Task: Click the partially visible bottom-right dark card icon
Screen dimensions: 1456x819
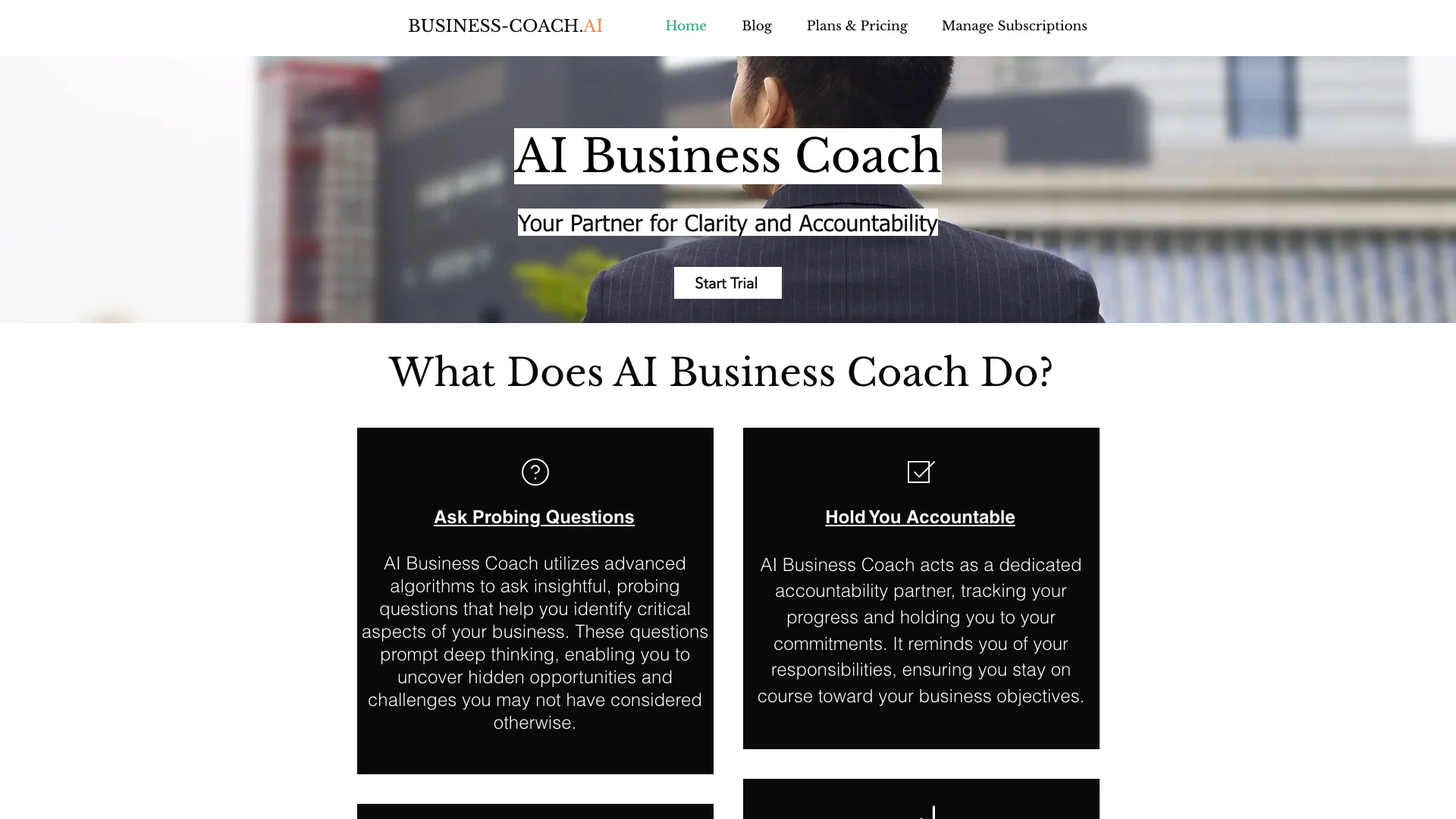Action: click(920, 814)
